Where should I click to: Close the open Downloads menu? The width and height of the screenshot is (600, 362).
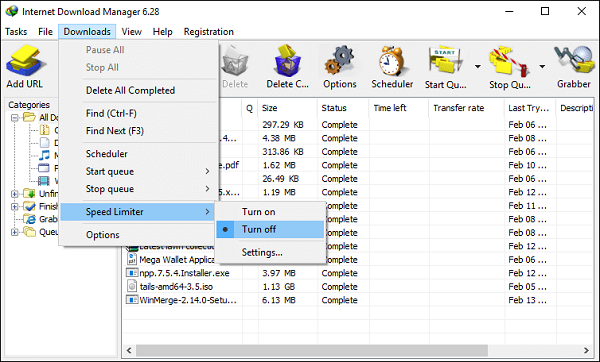pyautogui.click(x=87, y=32)
